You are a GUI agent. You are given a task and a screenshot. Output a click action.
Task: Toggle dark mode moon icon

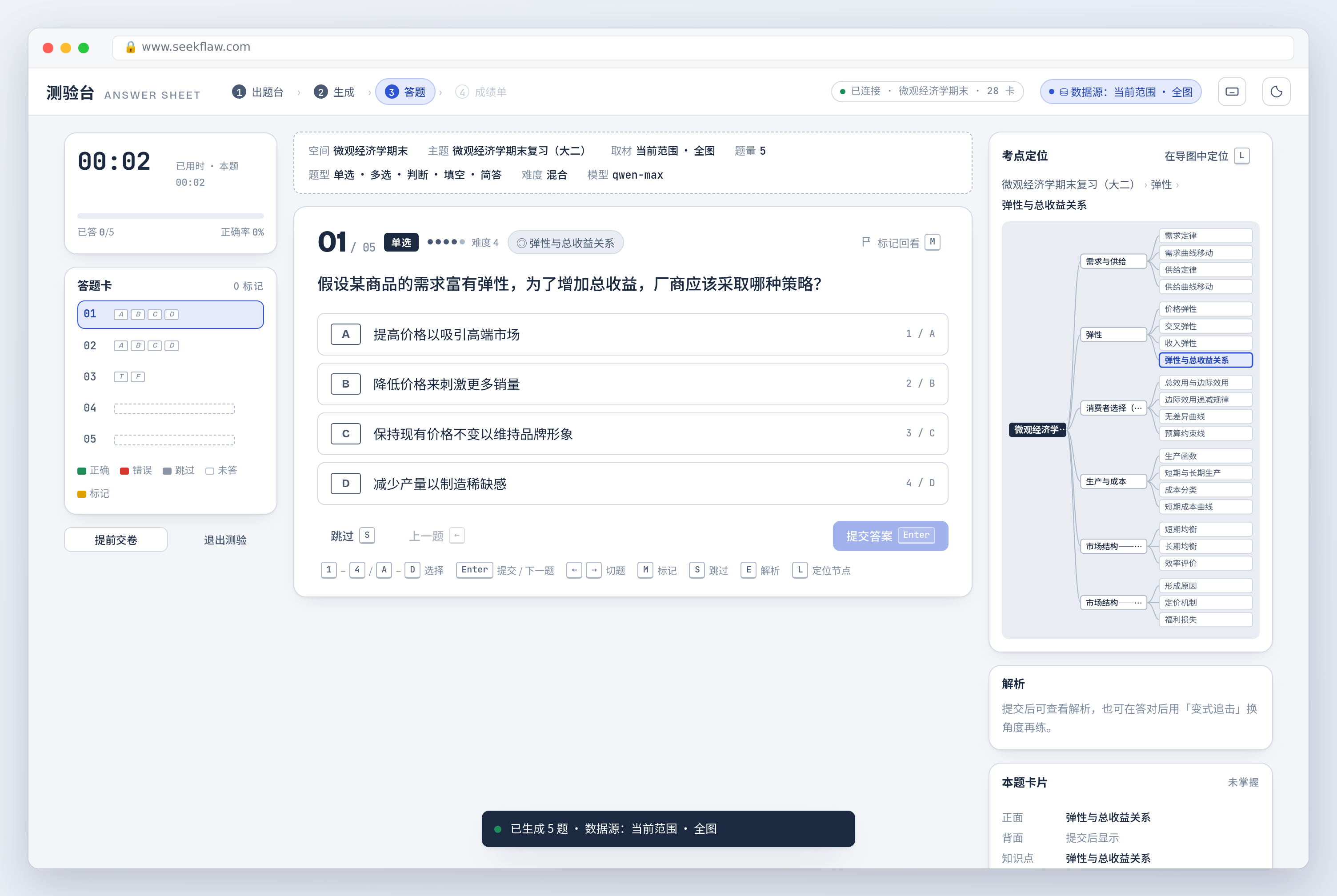[x=1276, y=92]
